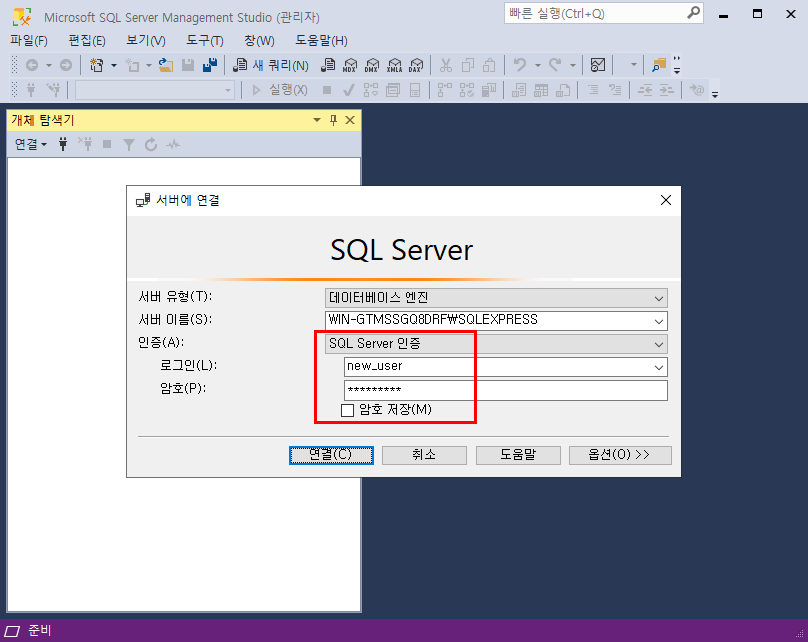The width and height of the screenshot is (808, 642).
Task: Open the available databases combo box
Action: click(x=155, y=90)
